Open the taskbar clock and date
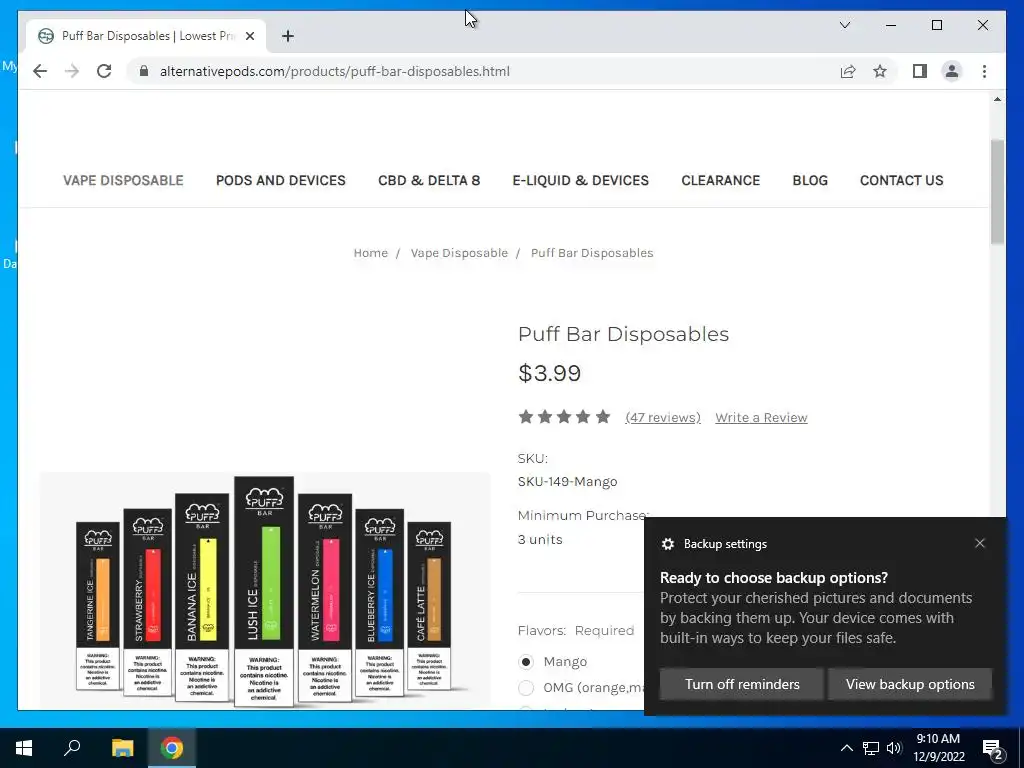 click(x=938, y=748)
